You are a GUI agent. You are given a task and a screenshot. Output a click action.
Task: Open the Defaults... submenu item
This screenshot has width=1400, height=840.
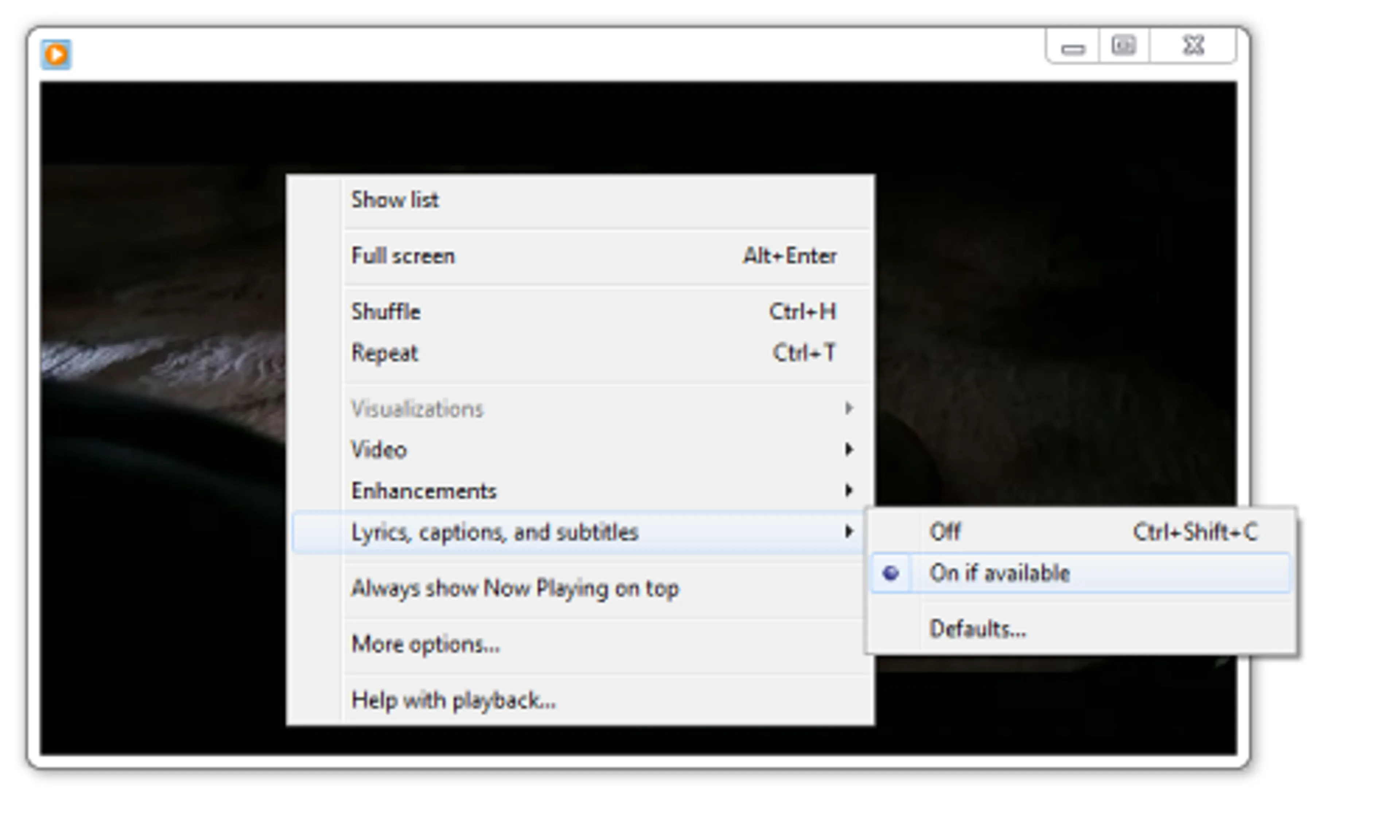[977, 629]
